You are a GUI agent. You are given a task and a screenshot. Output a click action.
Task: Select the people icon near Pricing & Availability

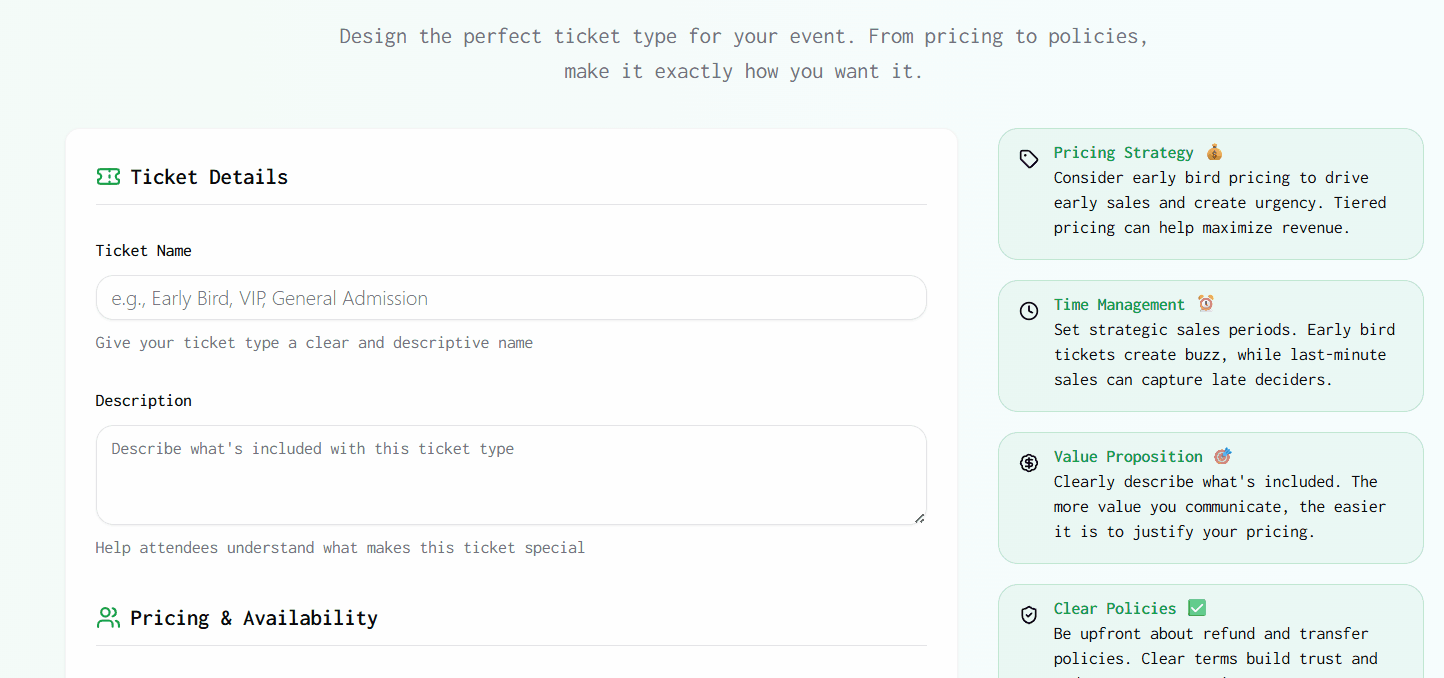108,617
